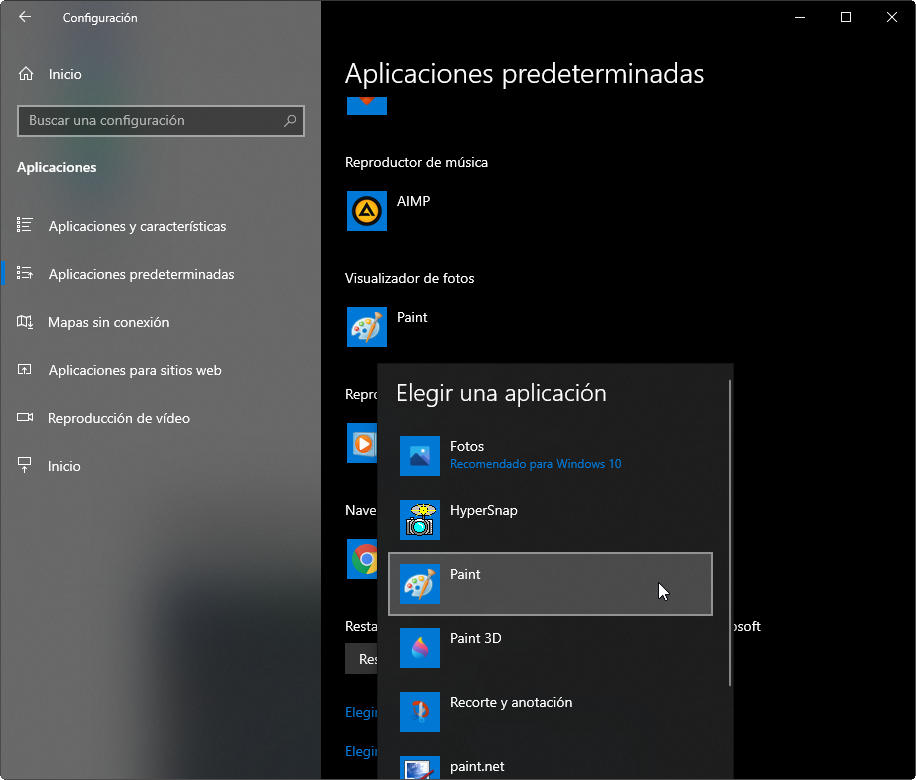
Task: Click the Paint icon under Visualizador de fotos
Action: 367,327
